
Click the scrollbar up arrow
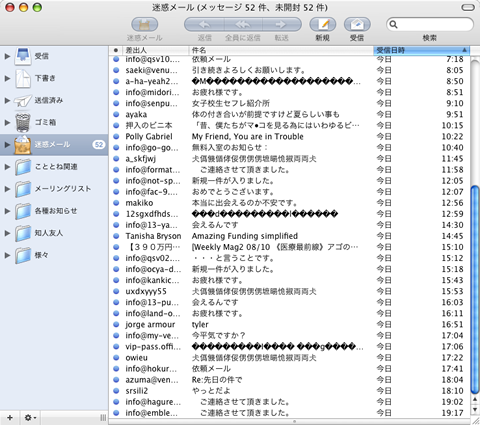tap(475, 399)
